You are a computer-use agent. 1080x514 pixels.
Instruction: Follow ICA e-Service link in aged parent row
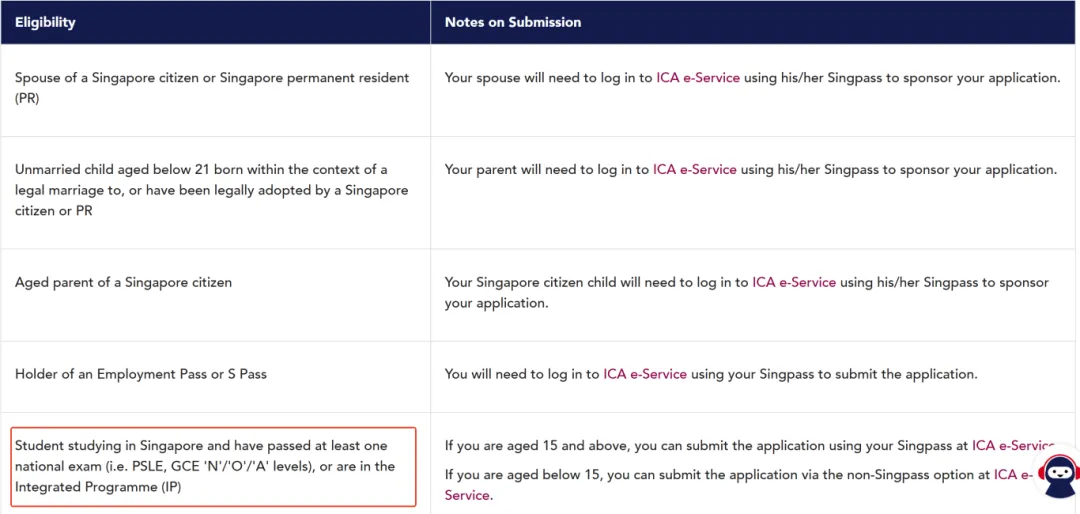point(794,283)
